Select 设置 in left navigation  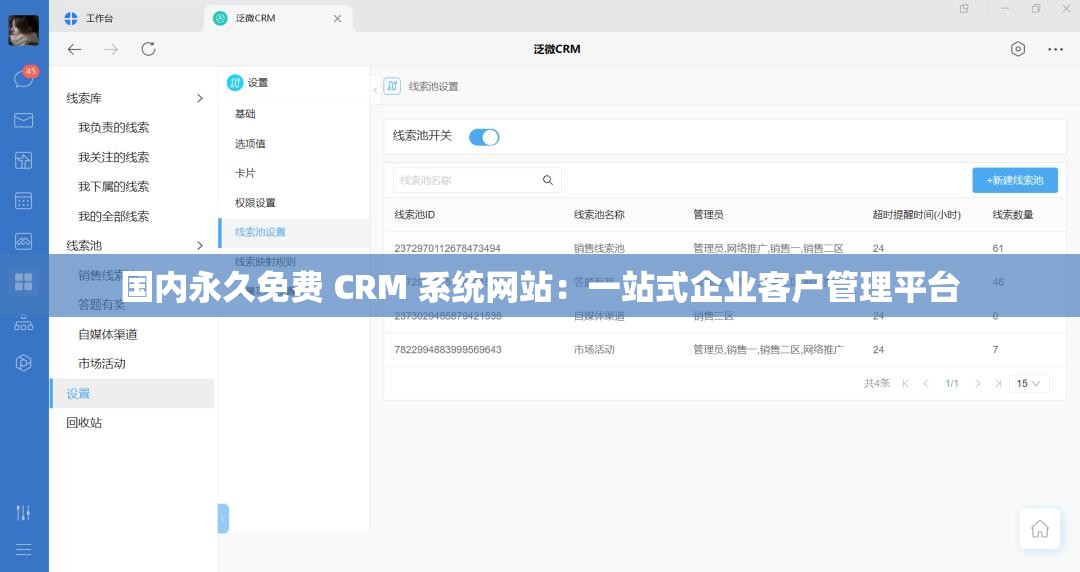click(132, 393)
